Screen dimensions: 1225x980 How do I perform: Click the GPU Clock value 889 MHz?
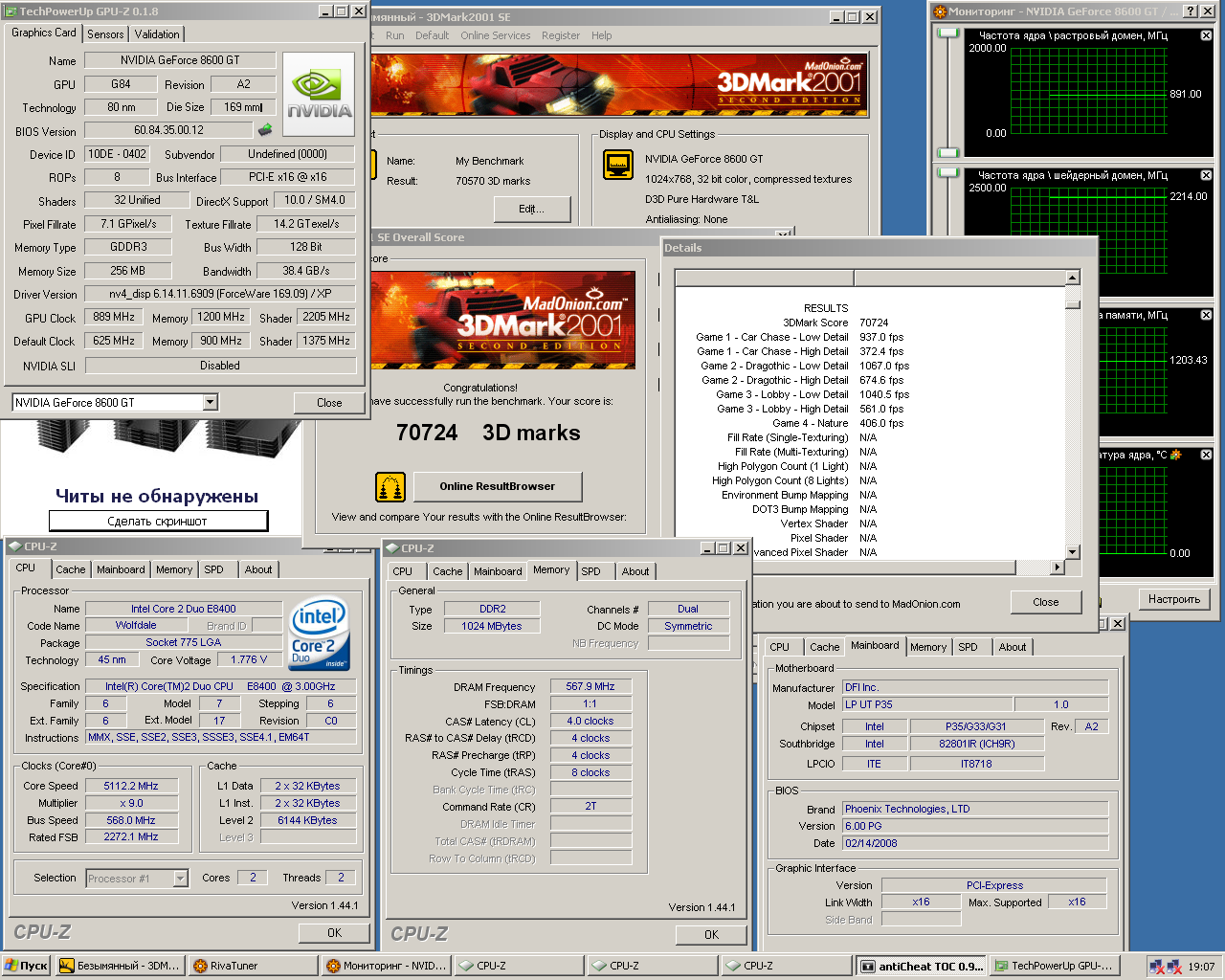[x=114, y=318]
